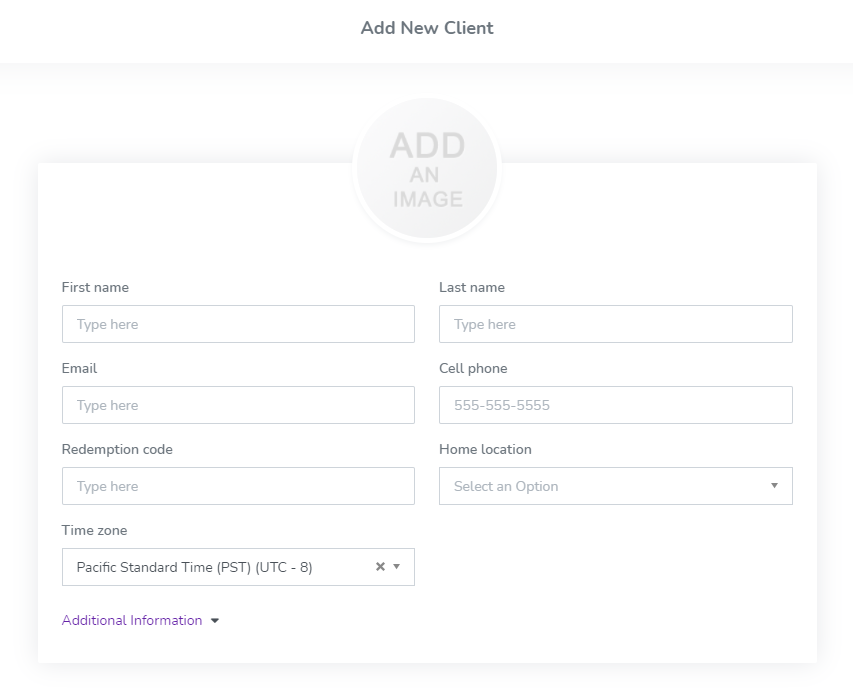
Task: Click the Cell phone field showing 555-555-5555
Action: click(x=616, y=405)
